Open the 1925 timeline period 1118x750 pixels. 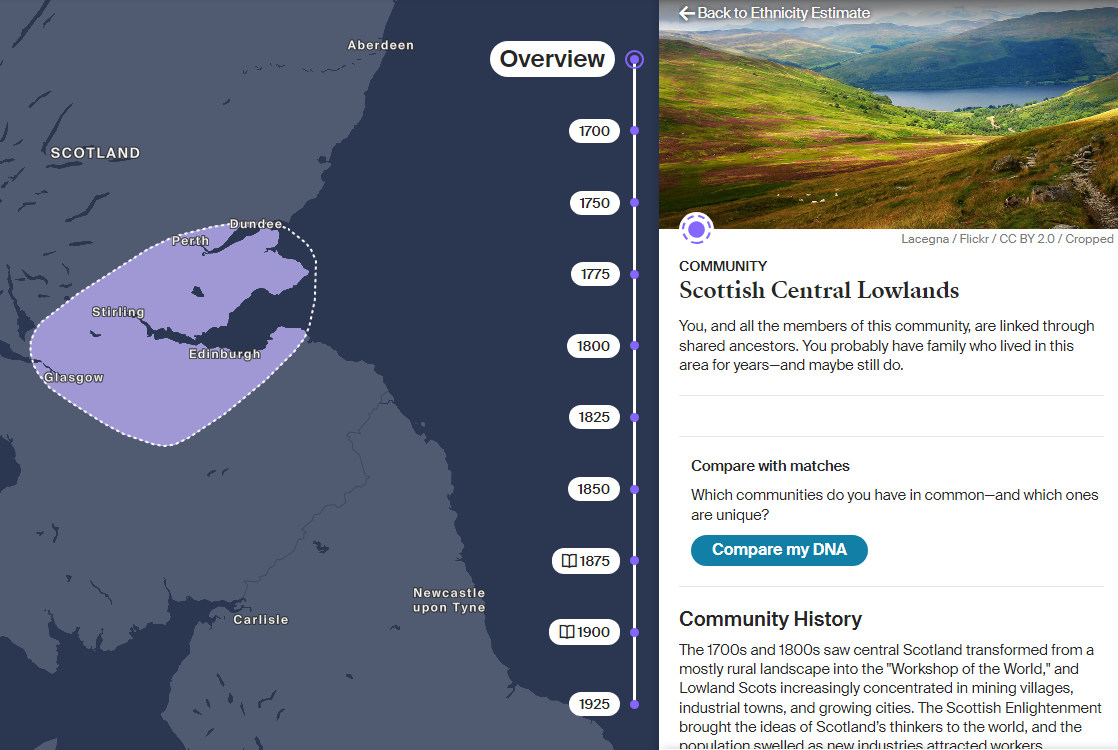(594, 704)
